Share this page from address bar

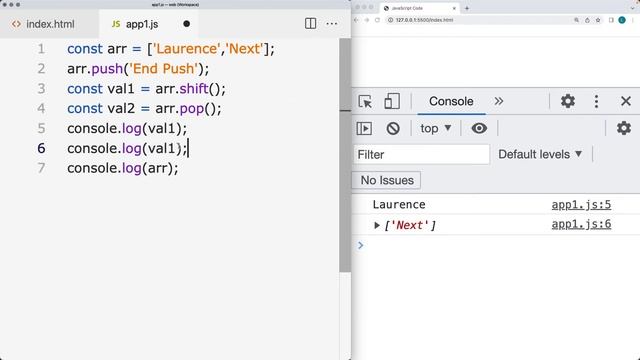pyautogui.click(x=587, y=20)
